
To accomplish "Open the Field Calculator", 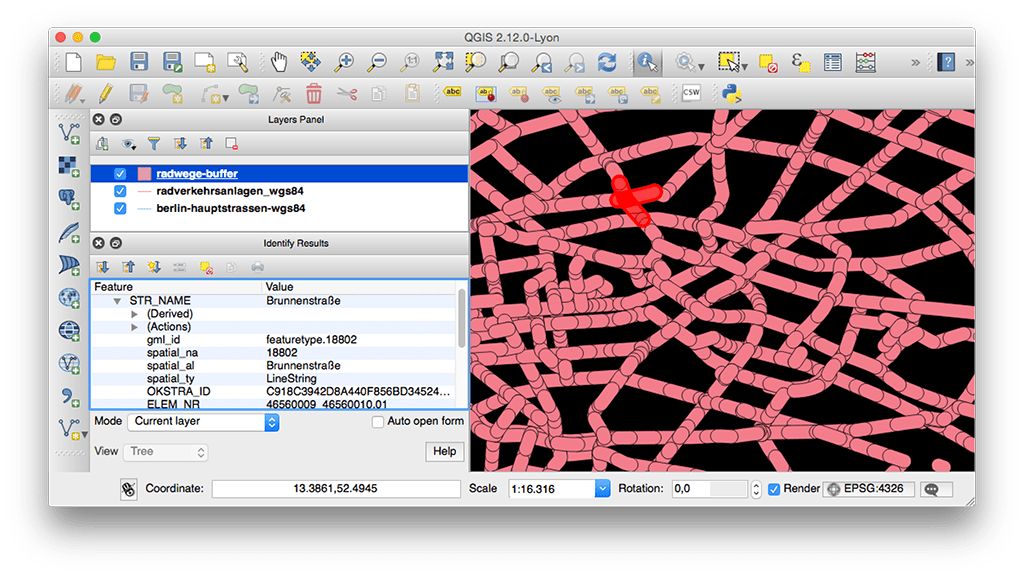I will (866, 62).
